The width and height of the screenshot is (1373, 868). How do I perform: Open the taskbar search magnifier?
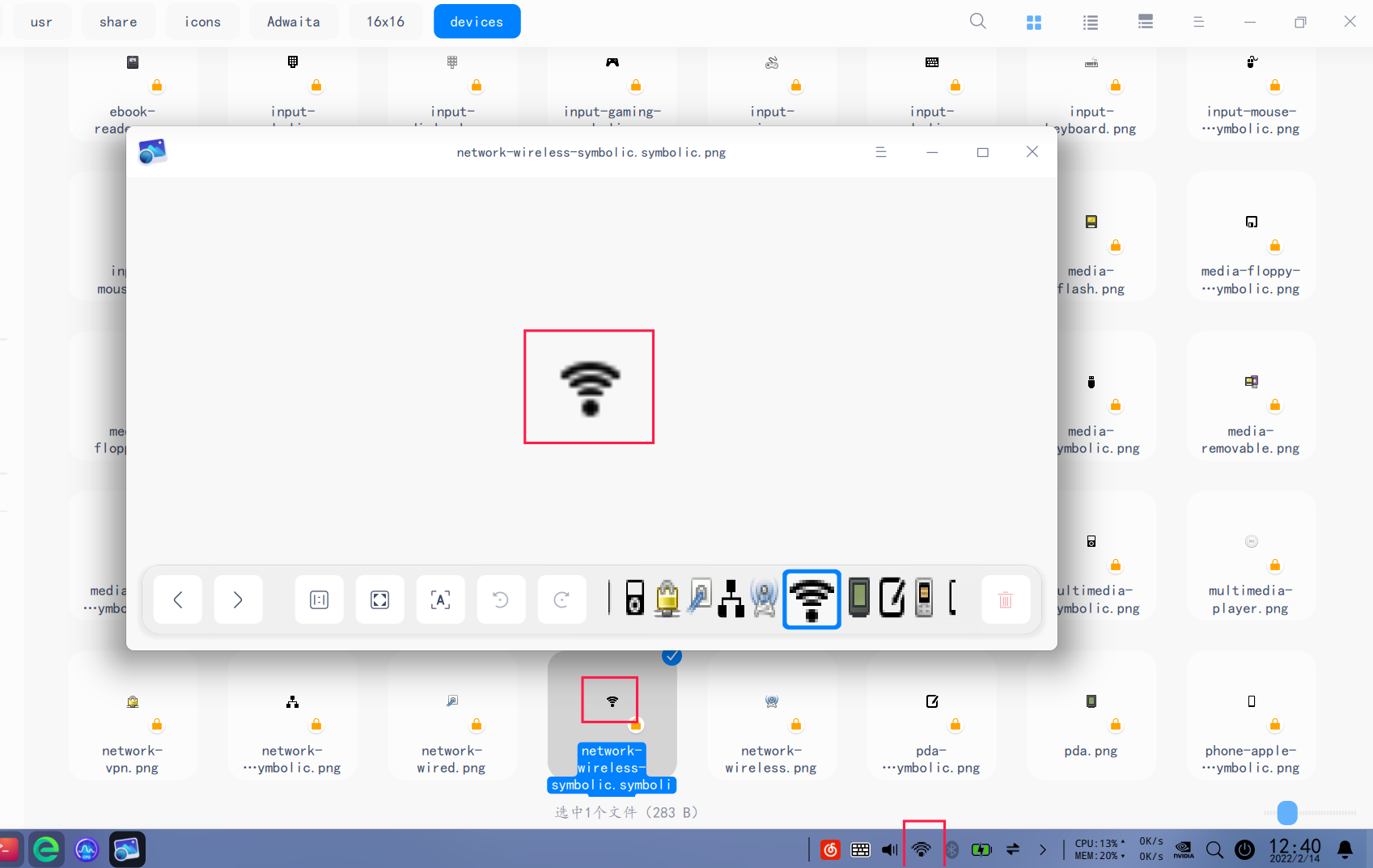pos(1214,849)
